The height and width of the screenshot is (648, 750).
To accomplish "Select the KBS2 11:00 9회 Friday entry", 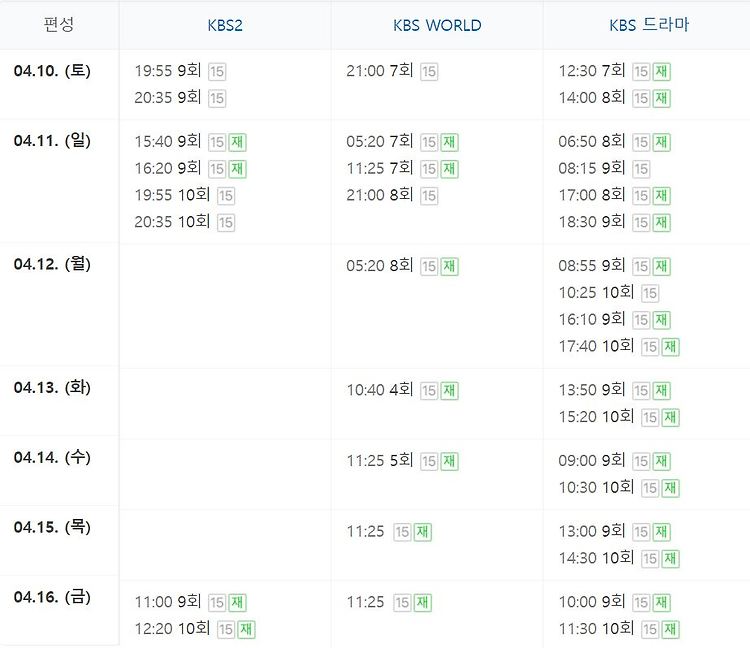I will (190, 602).
